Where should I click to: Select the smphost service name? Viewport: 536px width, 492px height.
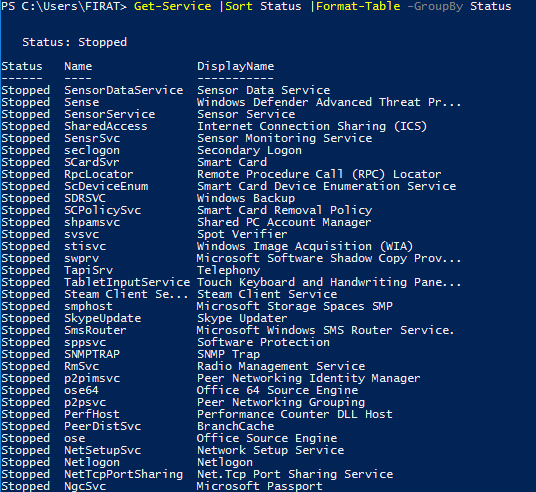tap(89, 306)
